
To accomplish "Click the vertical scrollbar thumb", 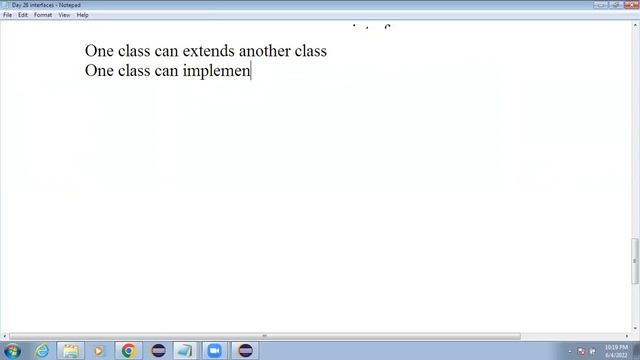I will pyautogui.click(x=635, y=261).
